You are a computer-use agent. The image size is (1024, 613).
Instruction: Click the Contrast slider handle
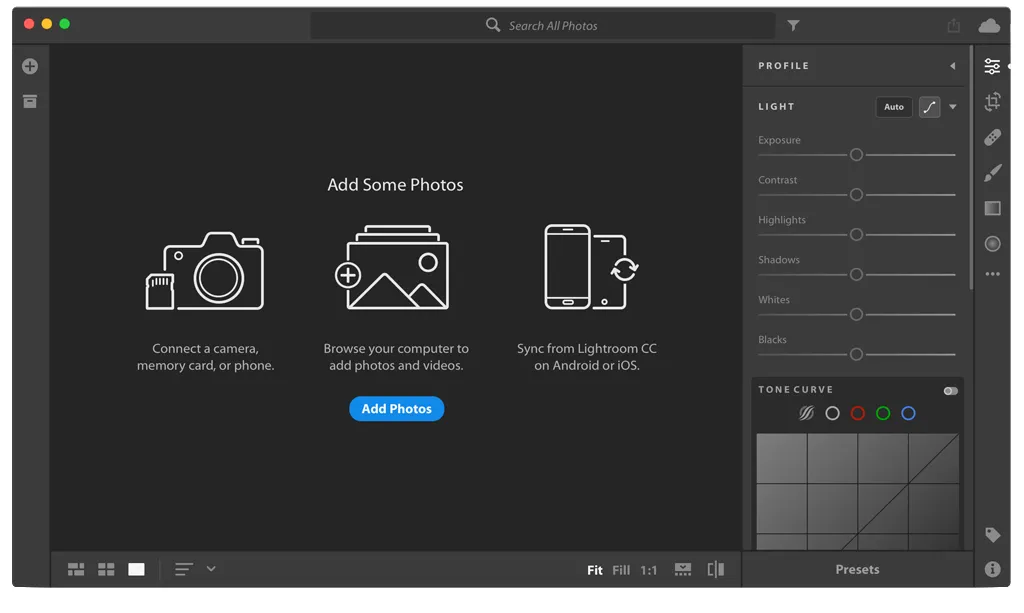click(x=856, y=195)
